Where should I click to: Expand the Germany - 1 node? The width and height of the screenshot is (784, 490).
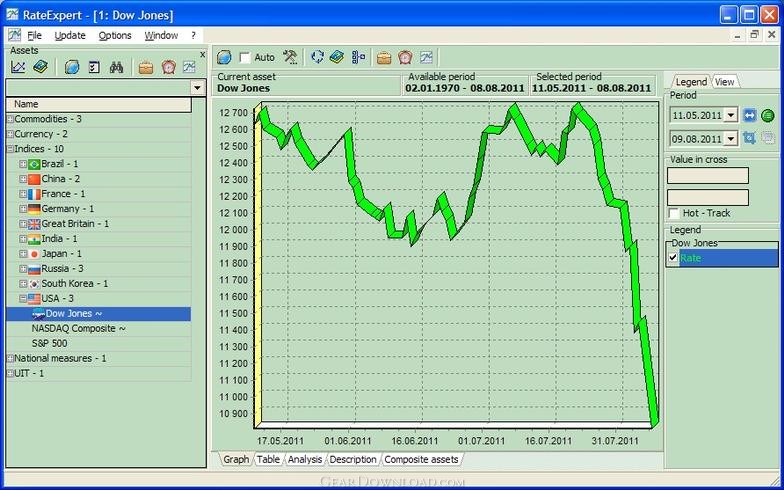[23, 209]
